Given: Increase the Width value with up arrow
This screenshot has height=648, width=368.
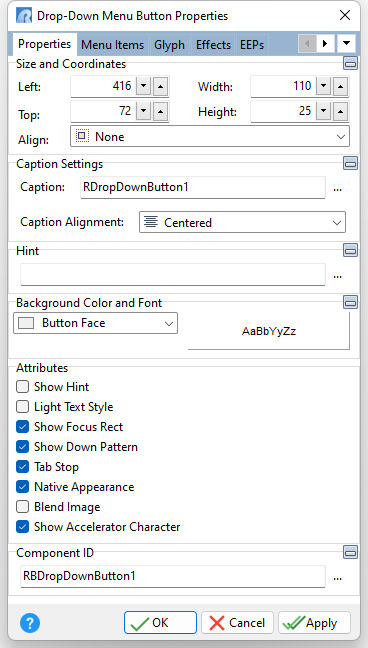Looking at the screenshot, I should [341, 87].
